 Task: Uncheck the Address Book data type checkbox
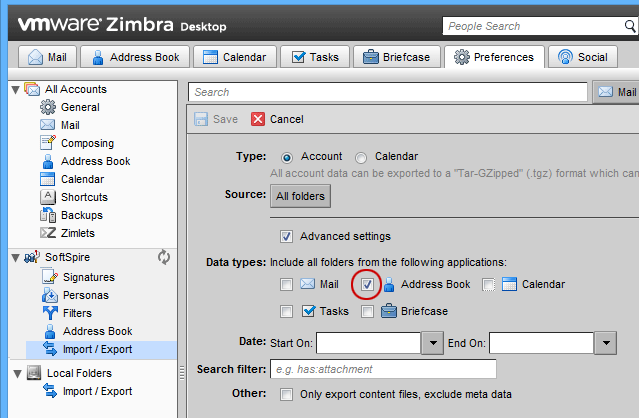[x=367, y=284]
